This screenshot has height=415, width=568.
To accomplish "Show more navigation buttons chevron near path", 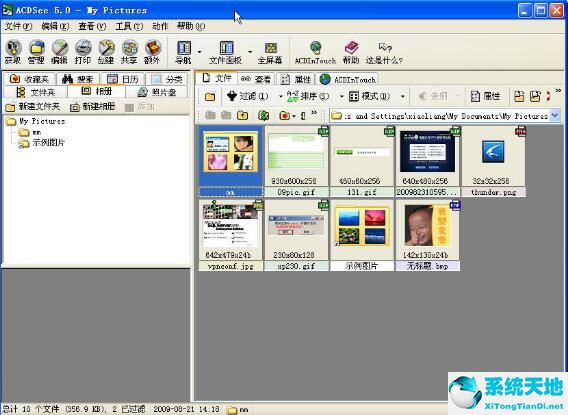I will tap(314, 113).
